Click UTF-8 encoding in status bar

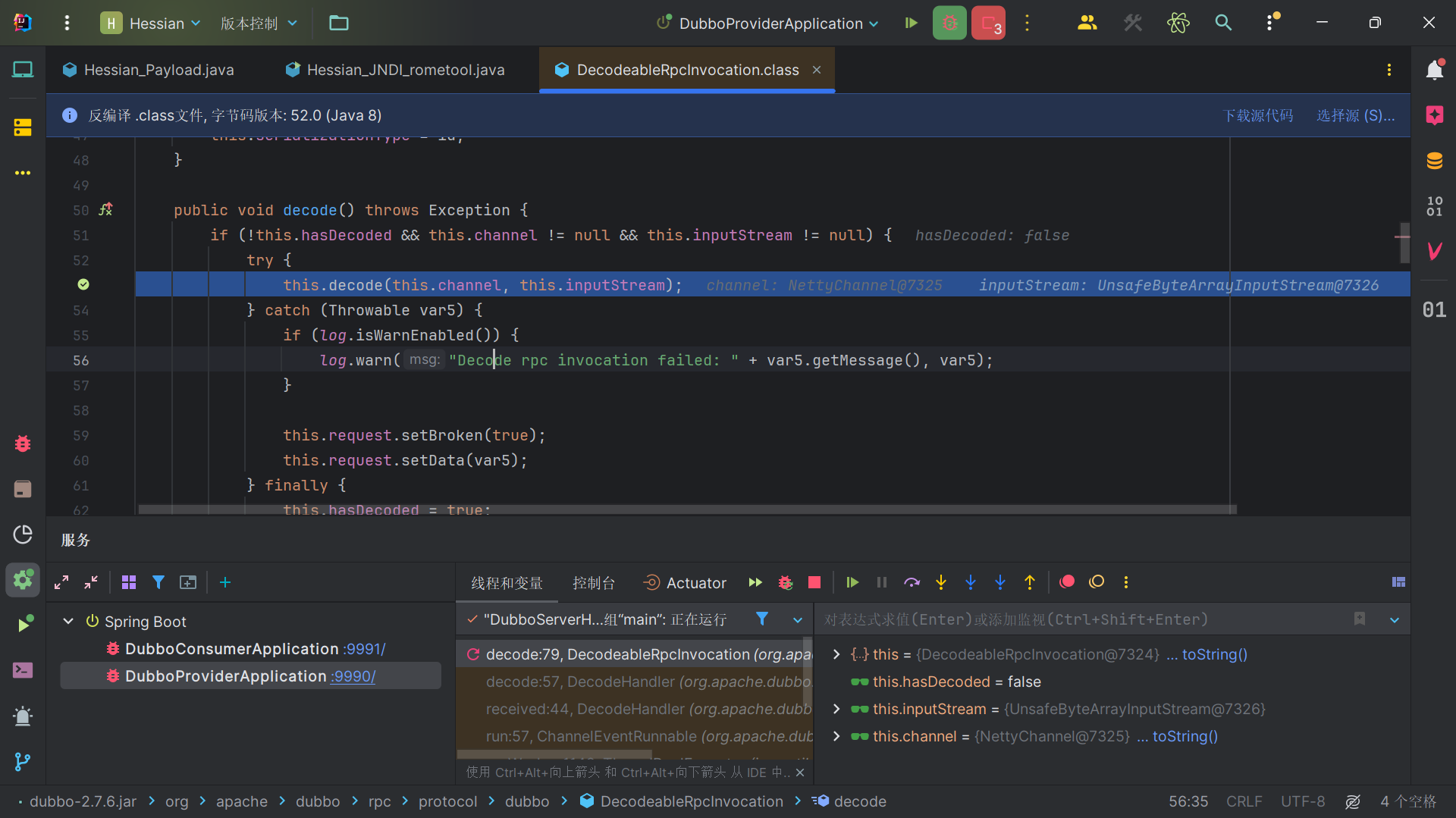click(1303, 801)
